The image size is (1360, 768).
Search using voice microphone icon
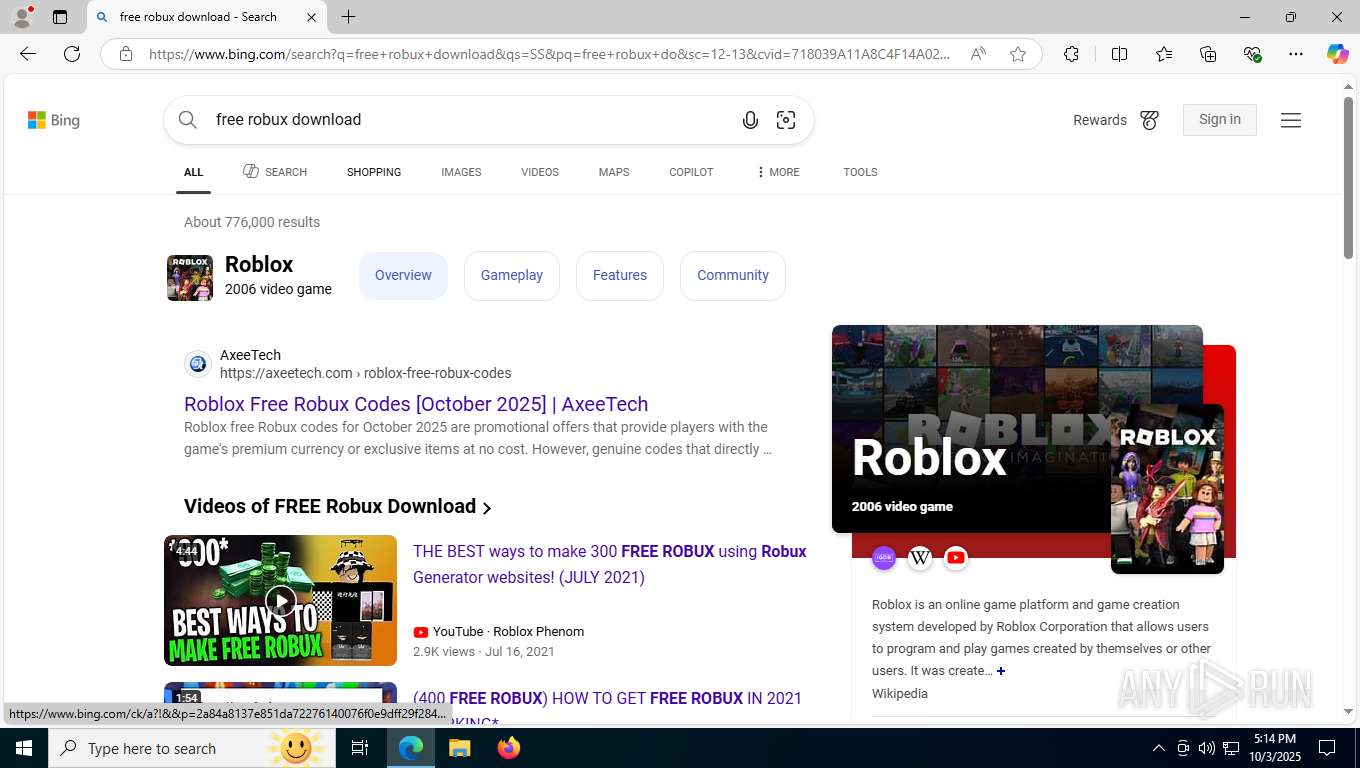750,120
